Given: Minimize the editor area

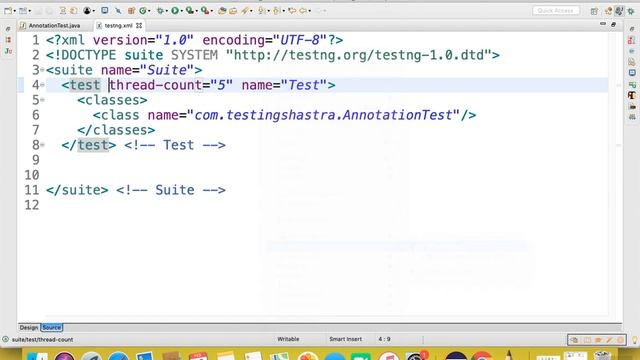Looking at the screenshot, I should (x=603, y=24).
